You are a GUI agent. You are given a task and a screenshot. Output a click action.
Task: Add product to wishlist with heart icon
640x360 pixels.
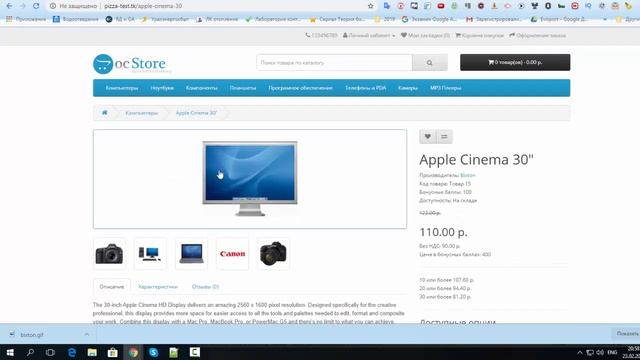[427, 137]
